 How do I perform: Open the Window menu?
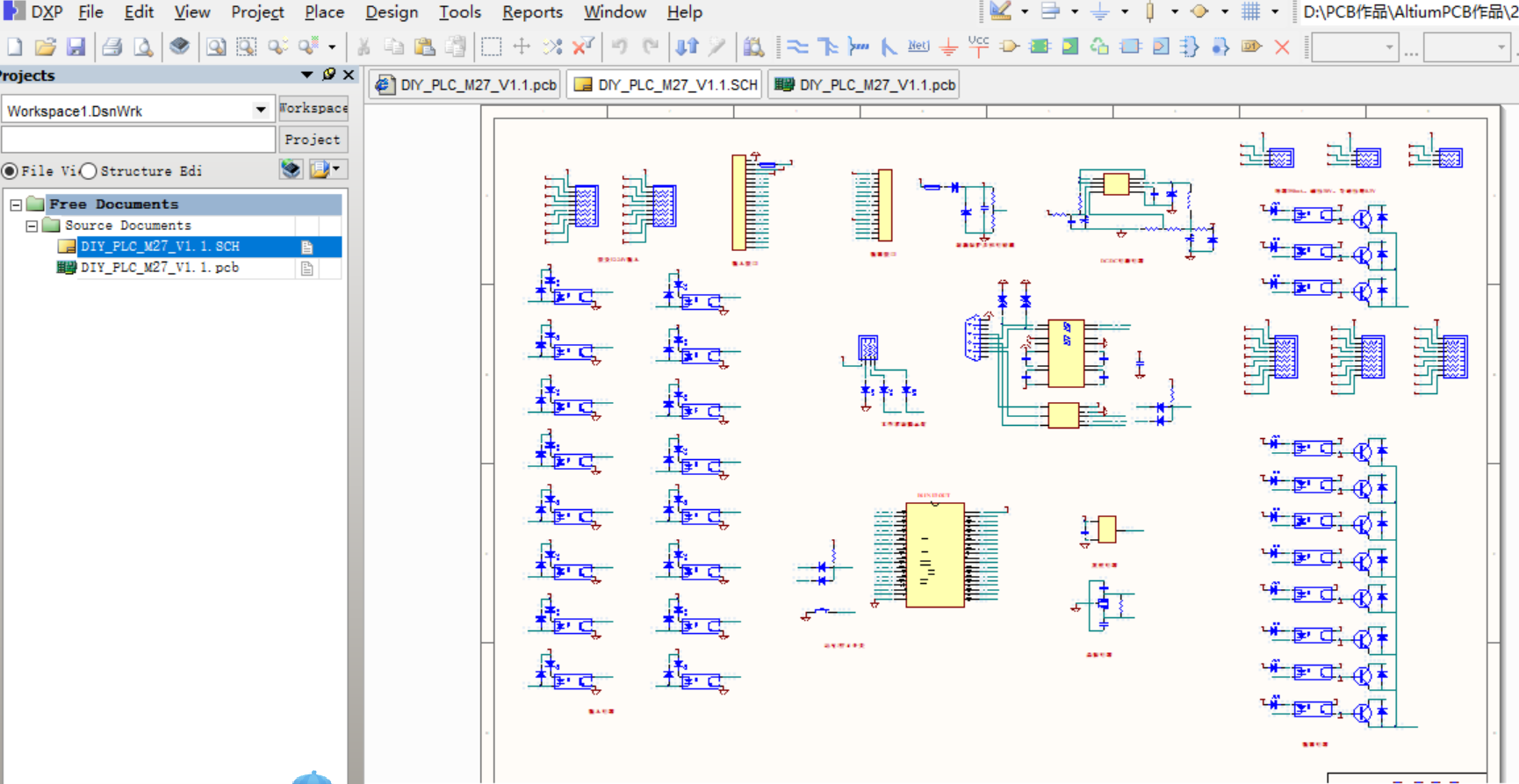click(x=615, y=12)
